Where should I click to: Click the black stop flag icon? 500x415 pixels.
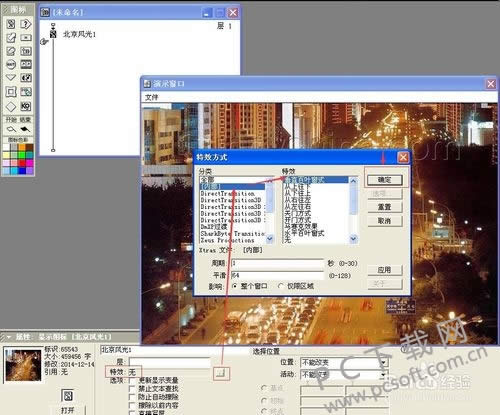tap(25, 129)
